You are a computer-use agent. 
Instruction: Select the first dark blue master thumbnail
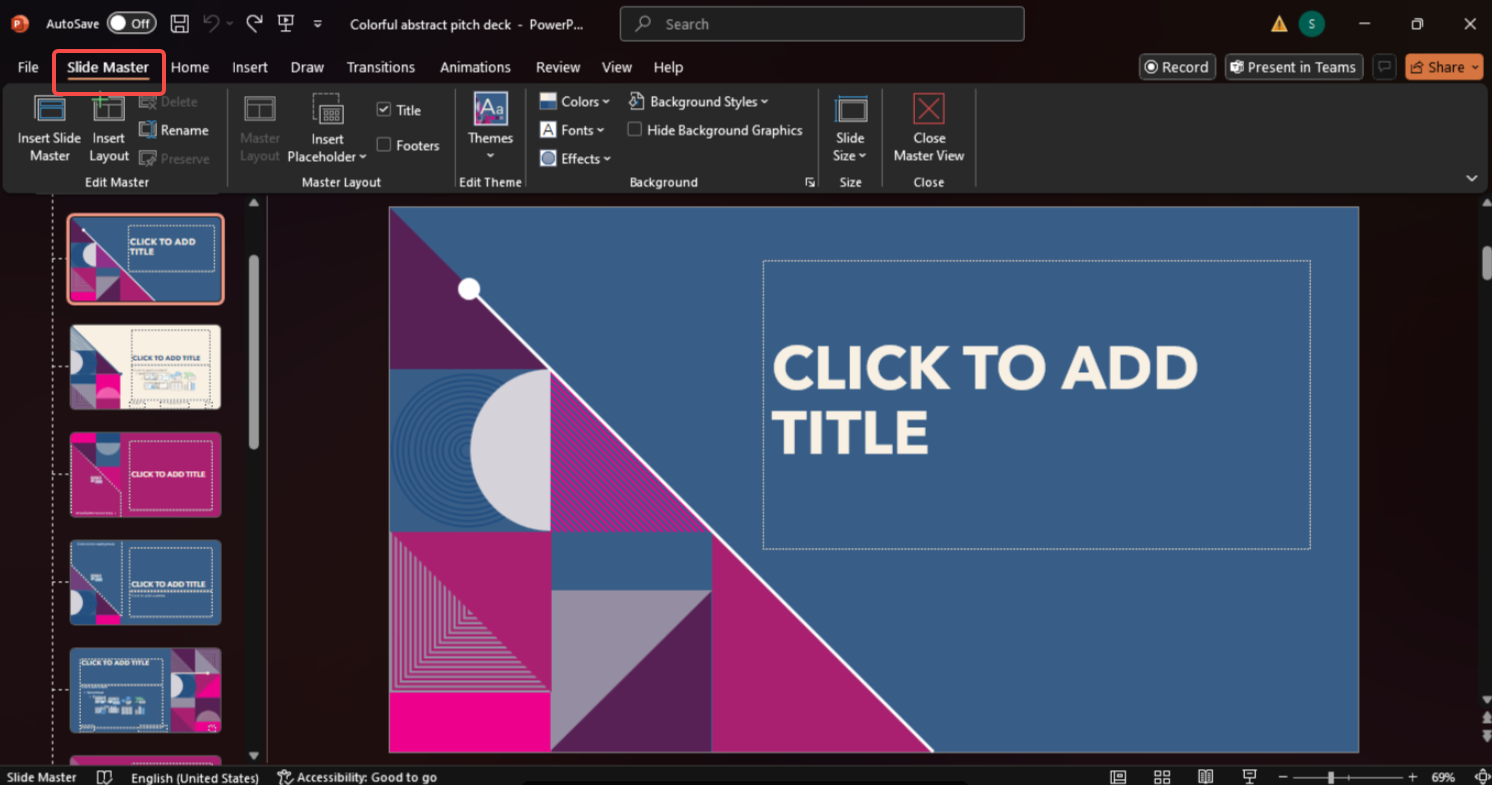(146, 259)
